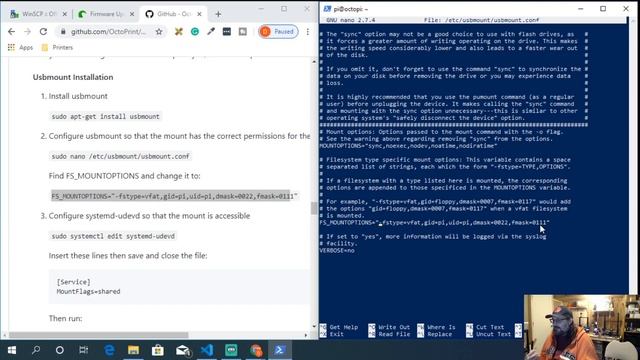640x360 pixels.
Task: Open the yellow X-shaped browser extension
Action: 178,31
